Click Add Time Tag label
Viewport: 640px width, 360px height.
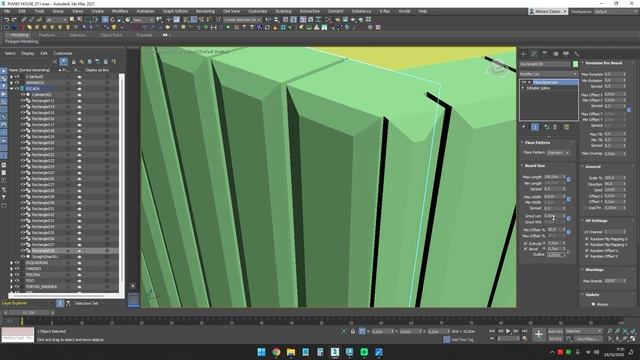[462, 340]
